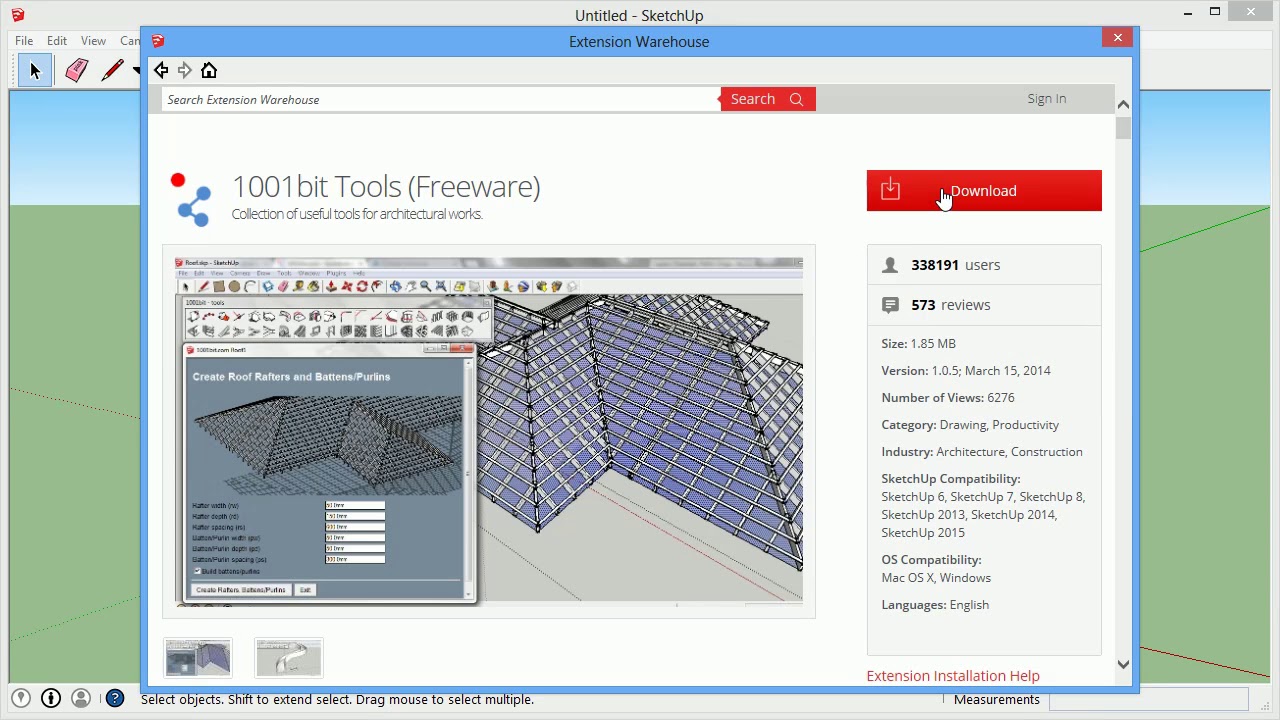Click the Version 1.0.5 text
The height and width of the screenshot is (720, 1280).
pos(966,371)
